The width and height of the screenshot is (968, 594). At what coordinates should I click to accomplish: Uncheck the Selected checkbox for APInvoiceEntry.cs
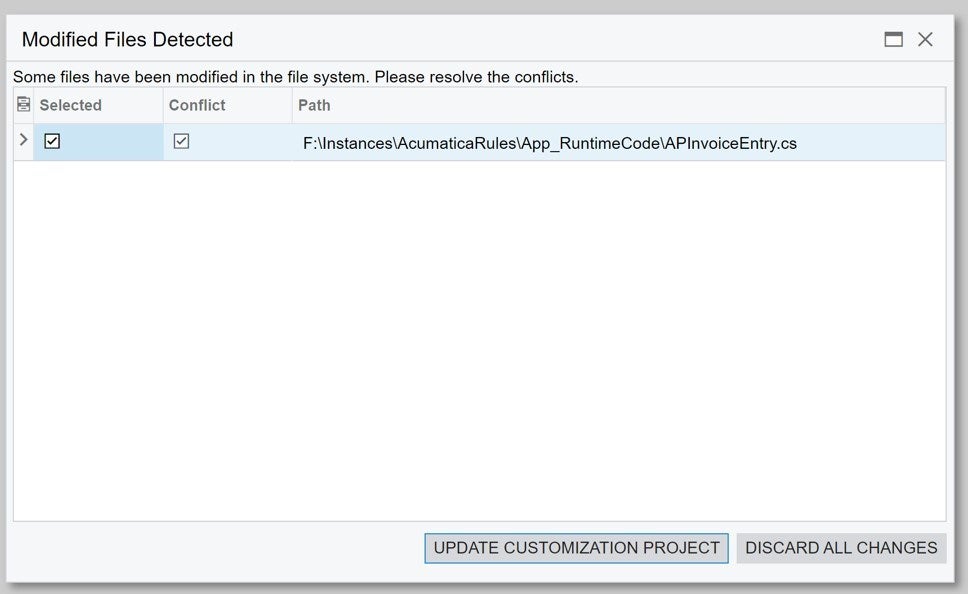click(x=52, y=141)
